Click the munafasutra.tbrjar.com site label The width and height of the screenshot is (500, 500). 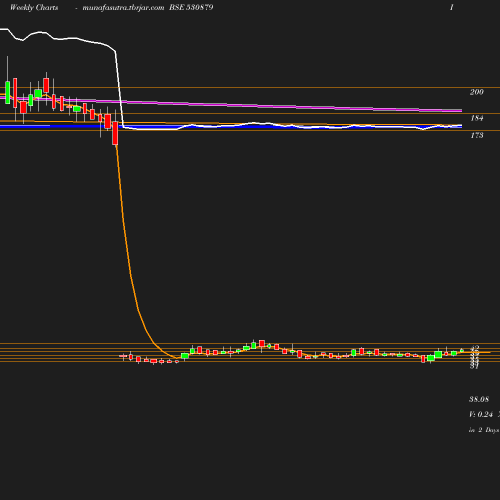pos(123,8)
